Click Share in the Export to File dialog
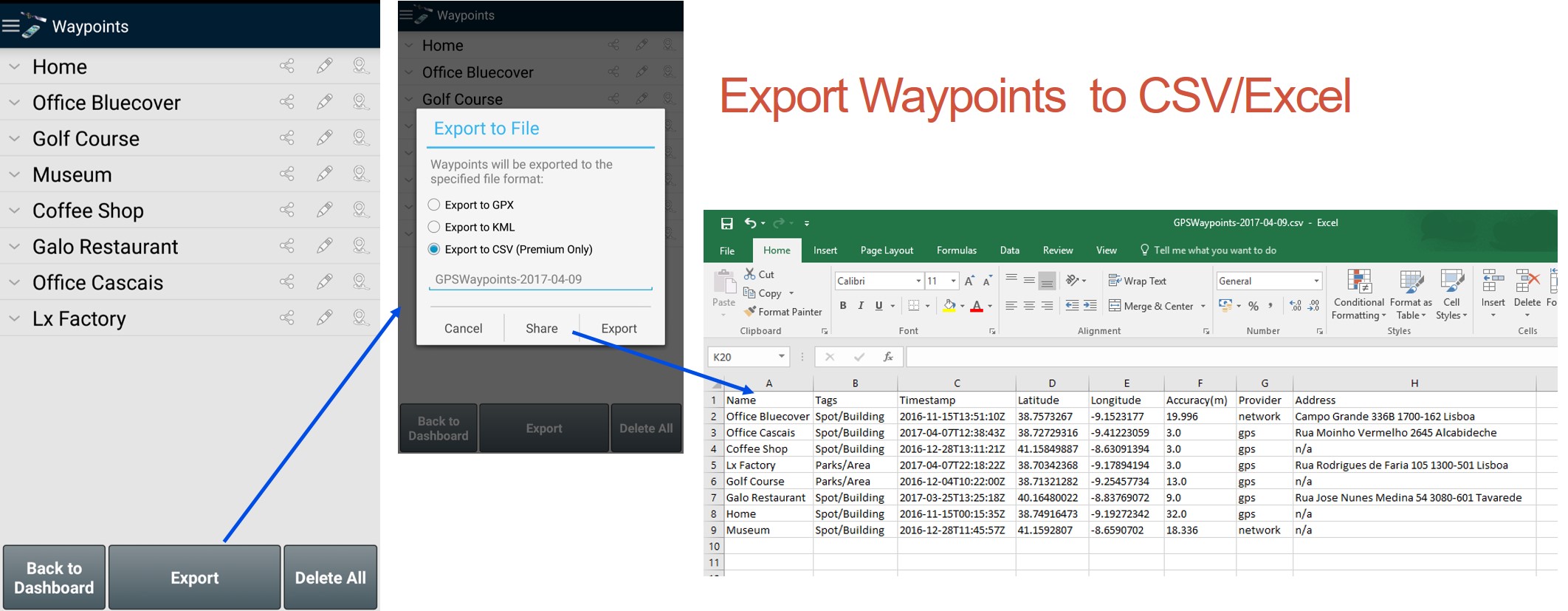This screenshot has width=1568, height=611. click(541, 329)
